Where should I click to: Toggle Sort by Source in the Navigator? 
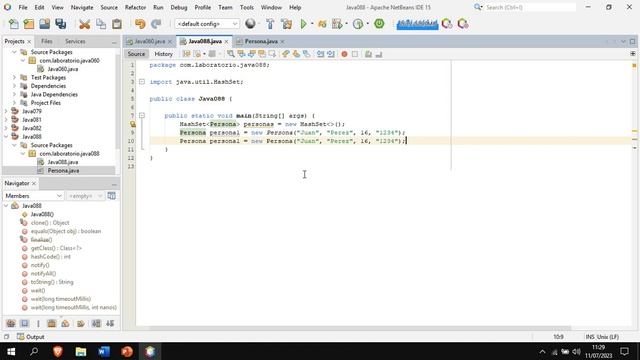(x=110, y=324)
